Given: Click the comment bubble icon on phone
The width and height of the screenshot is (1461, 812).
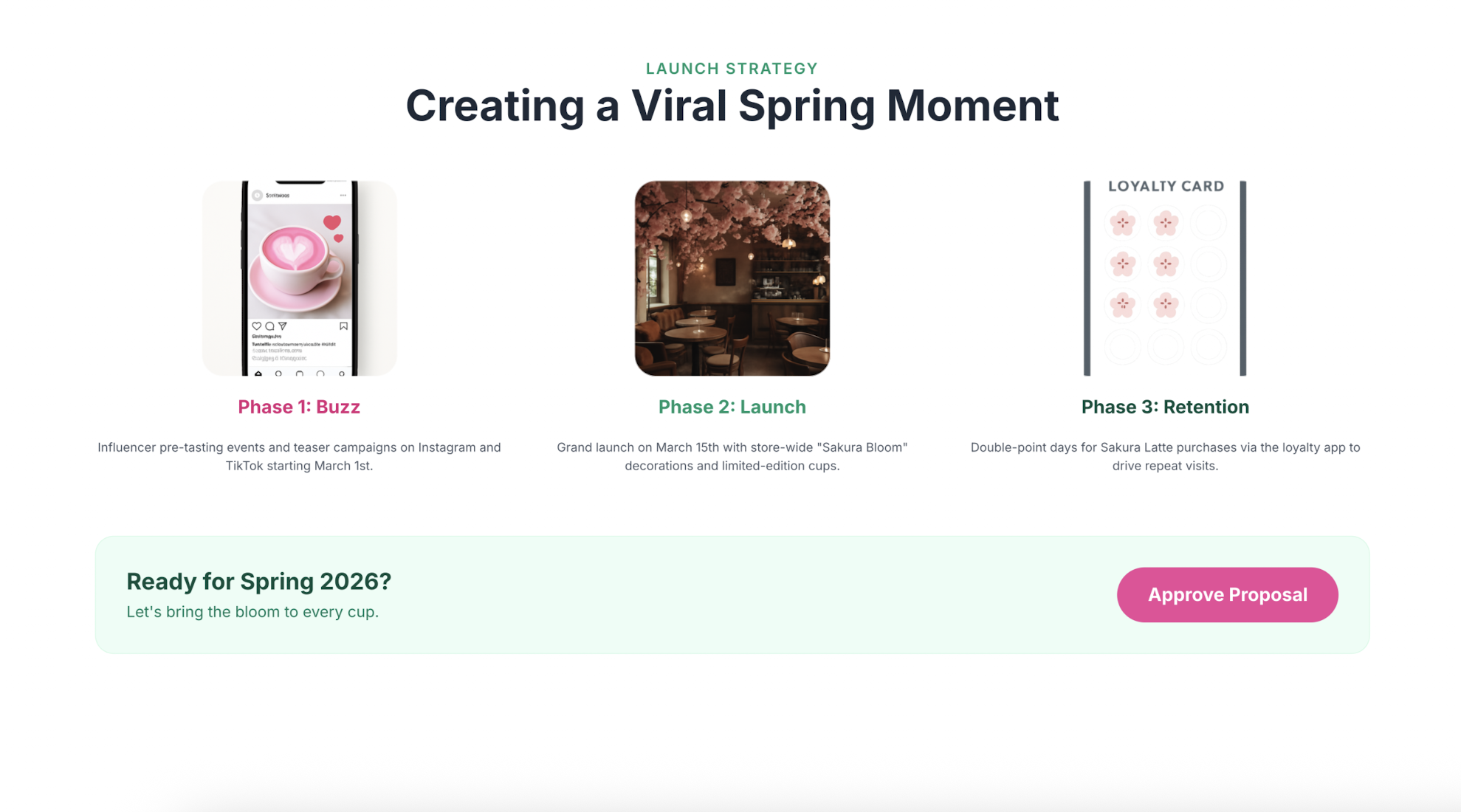Looking at the screenshot, I should pyautogui.click(x=269, y=326).
